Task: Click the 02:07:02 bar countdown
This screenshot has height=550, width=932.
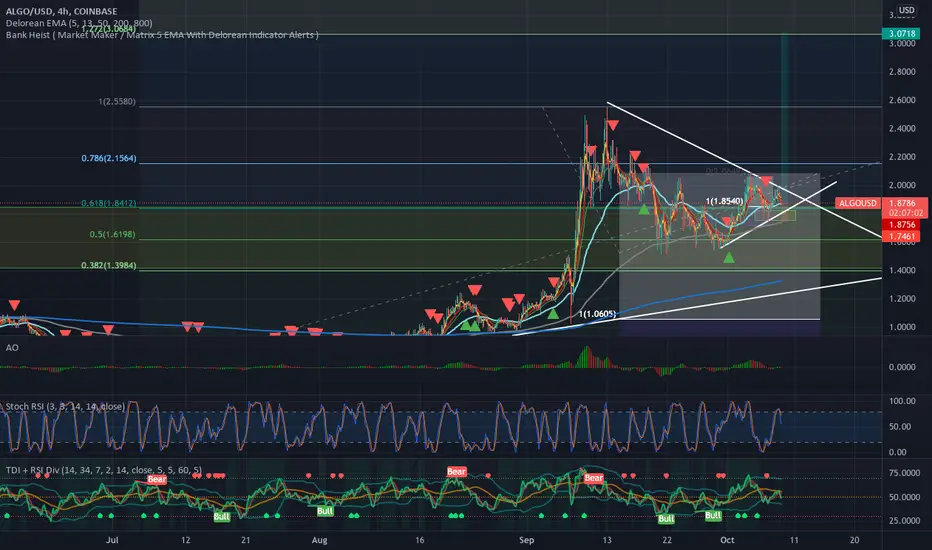Action: (x=906, y=213)
